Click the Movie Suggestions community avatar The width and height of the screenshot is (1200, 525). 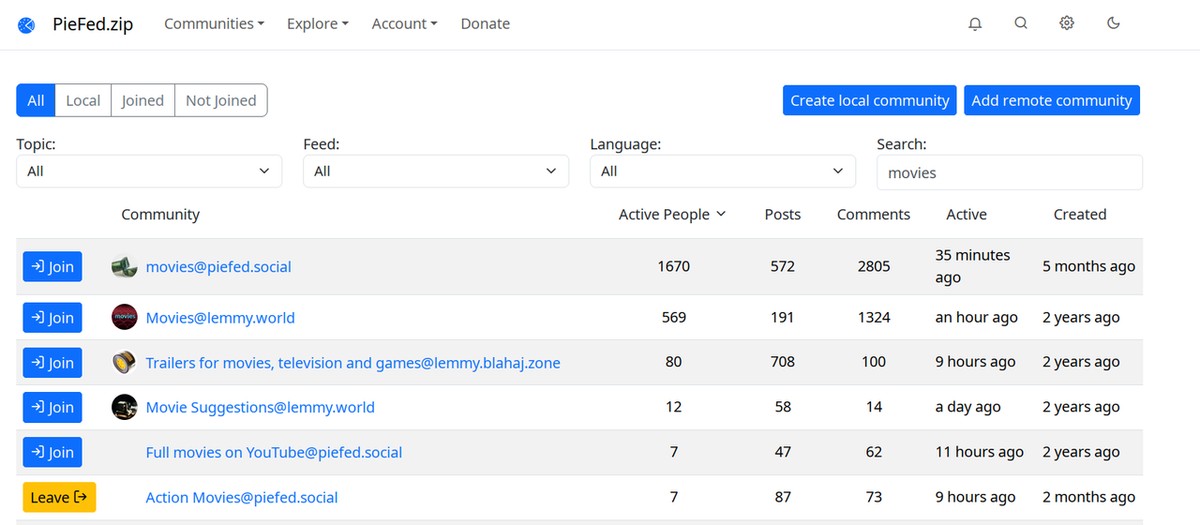click(x=124, y=408)
